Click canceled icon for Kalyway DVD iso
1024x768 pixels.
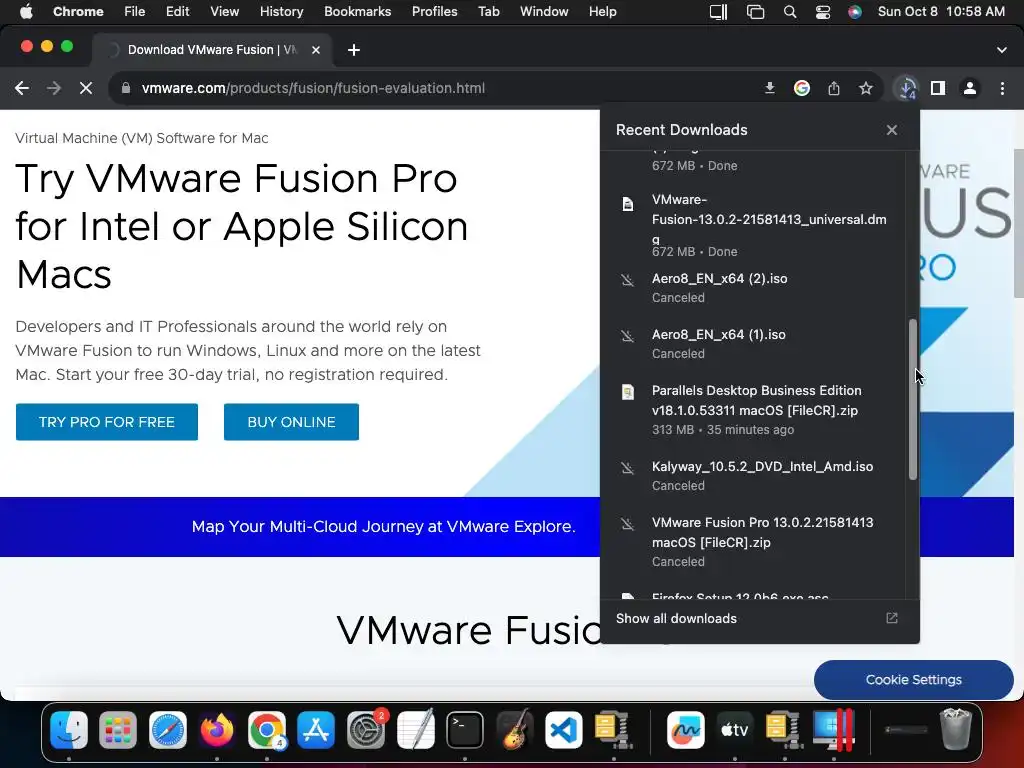(x=628, y=468)
